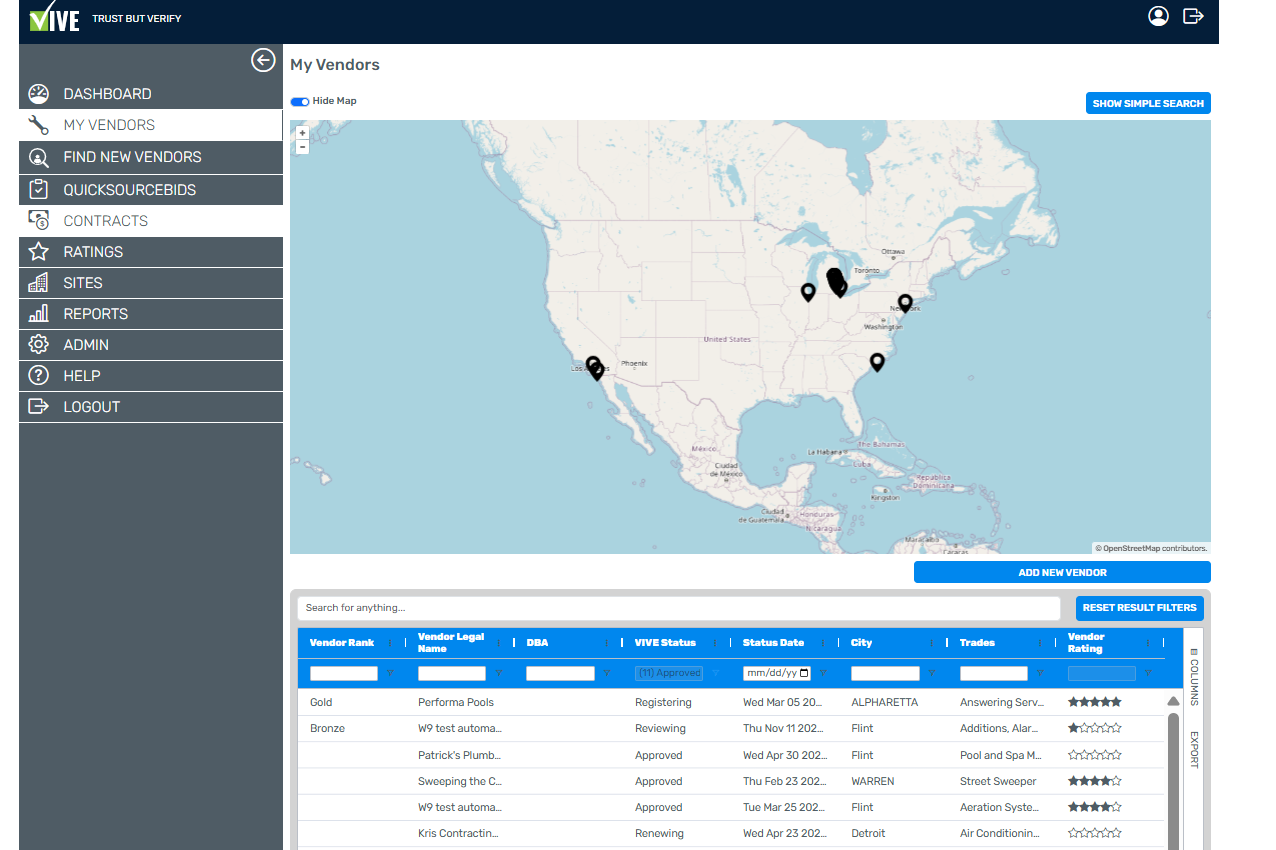The image size is (1276, 850).
Task: Click the 'Performa Pools' vendor name
Action: tap(456, 703)
